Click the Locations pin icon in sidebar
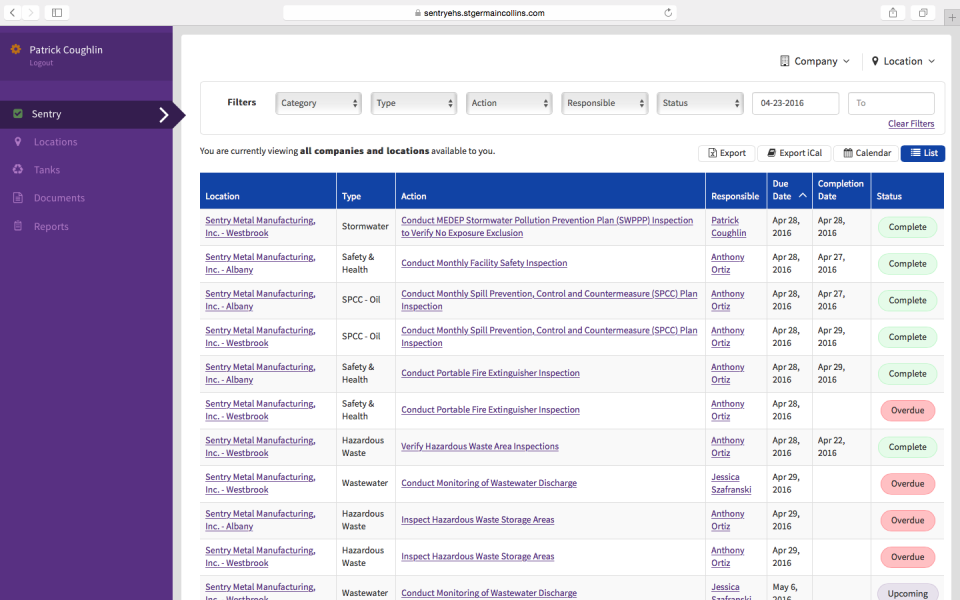The image size is (960, 600). (x=18, y=141)
